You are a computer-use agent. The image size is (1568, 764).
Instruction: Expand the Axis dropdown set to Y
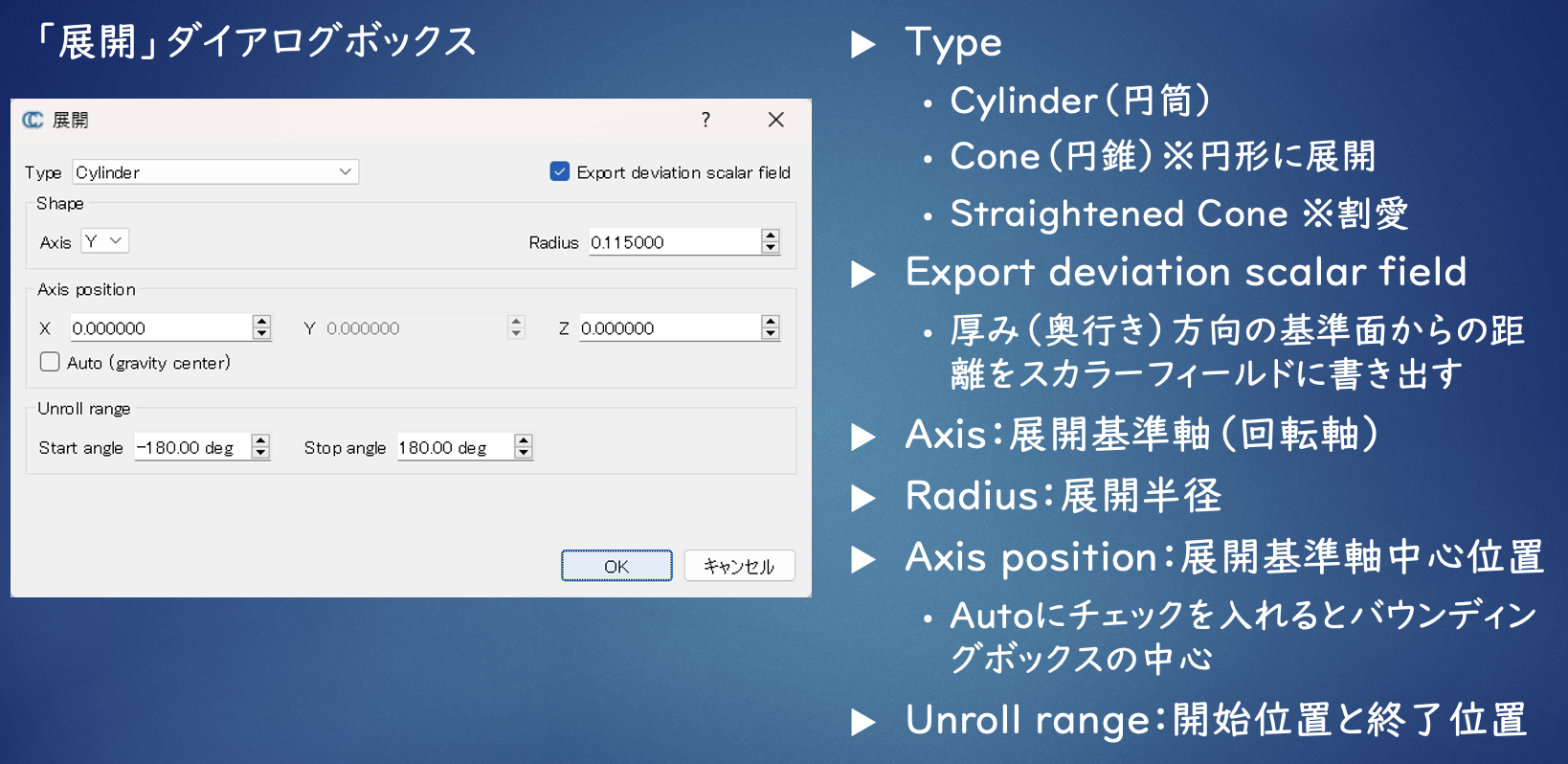pyautogui.click(x=104, y=241)
